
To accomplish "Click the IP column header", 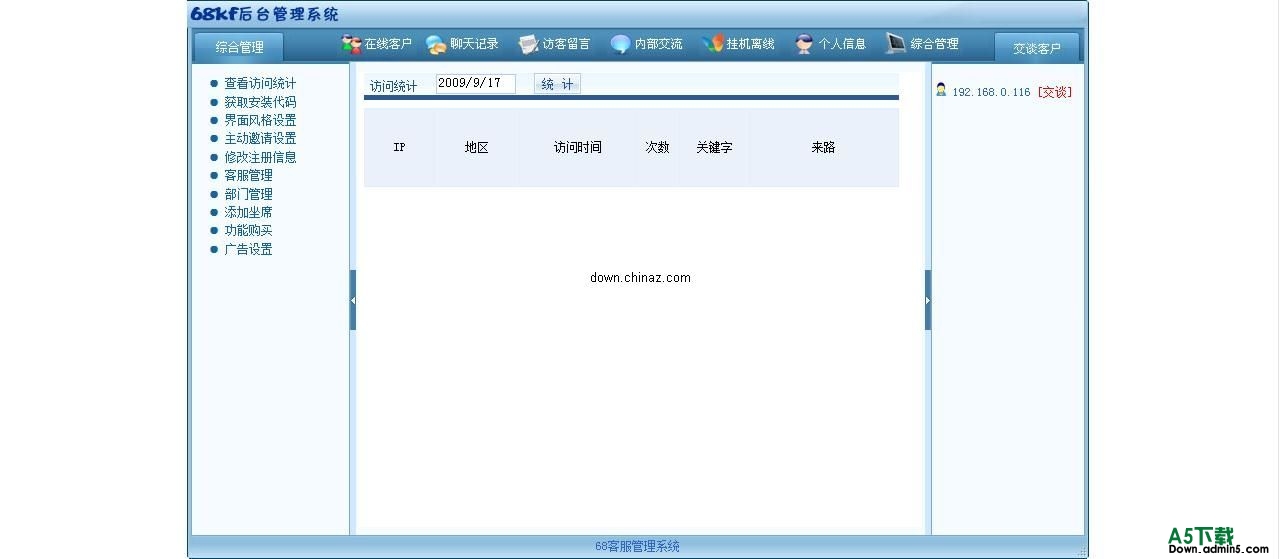I will coord(399,147).
